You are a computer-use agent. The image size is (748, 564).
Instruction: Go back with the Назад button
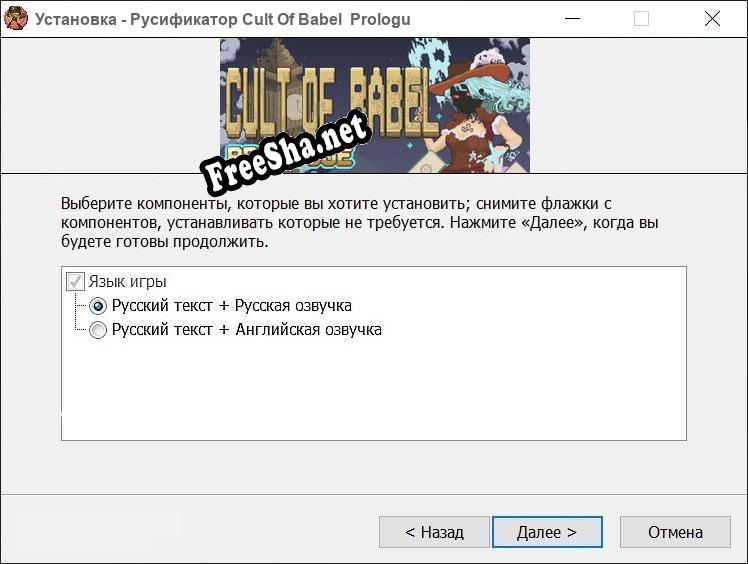pos(434,532)
